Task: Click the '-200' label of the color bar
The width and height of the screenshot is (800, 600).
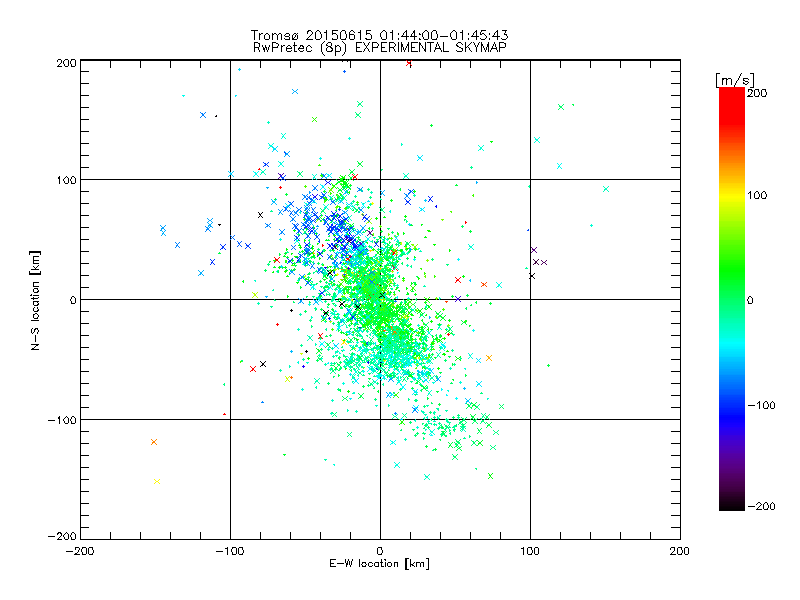Action: click(761, 506)
